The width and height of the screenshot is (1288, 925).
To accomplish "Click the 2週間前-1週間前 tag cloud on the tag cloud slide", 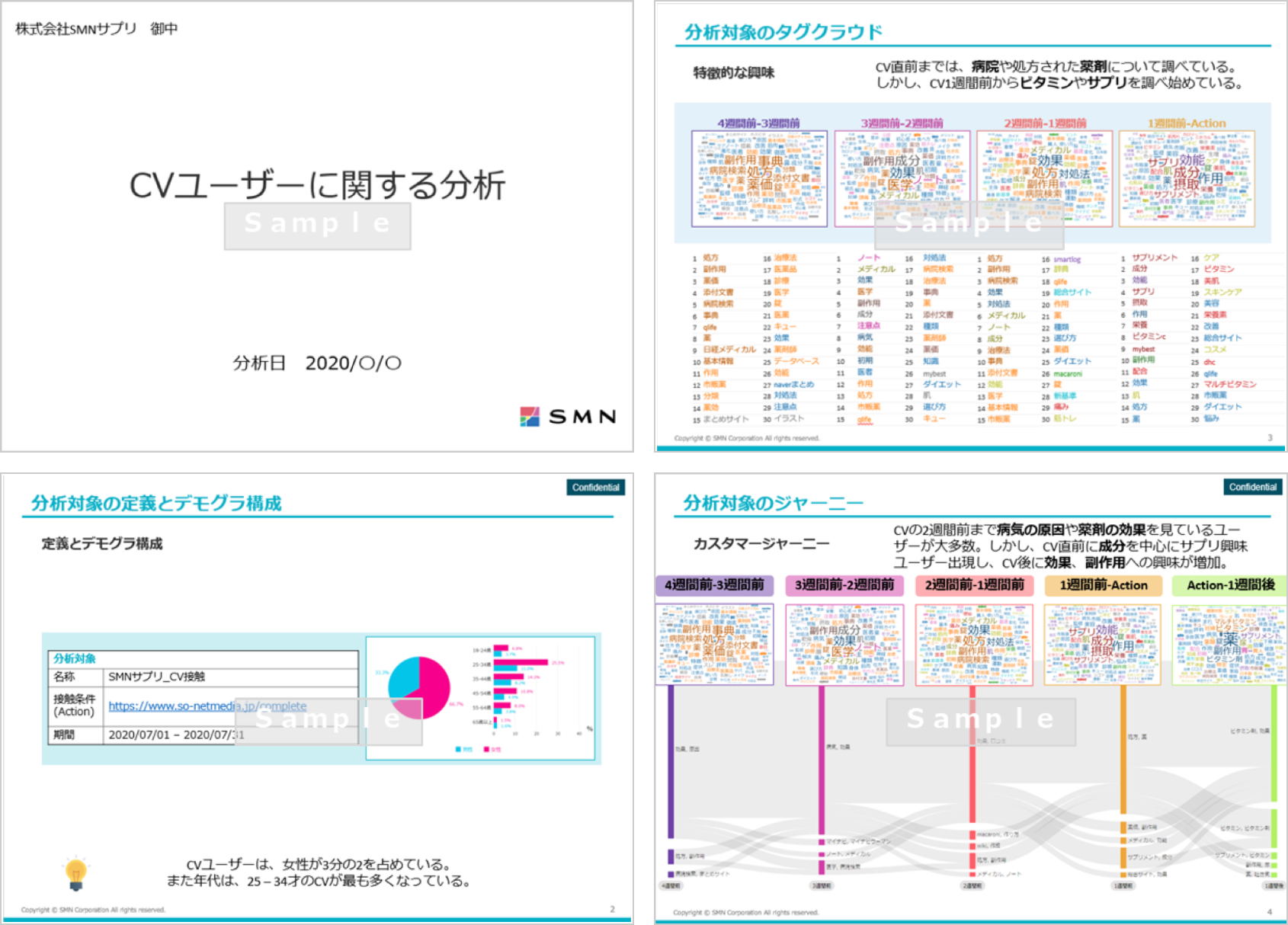I will [x=1044, y=179].
